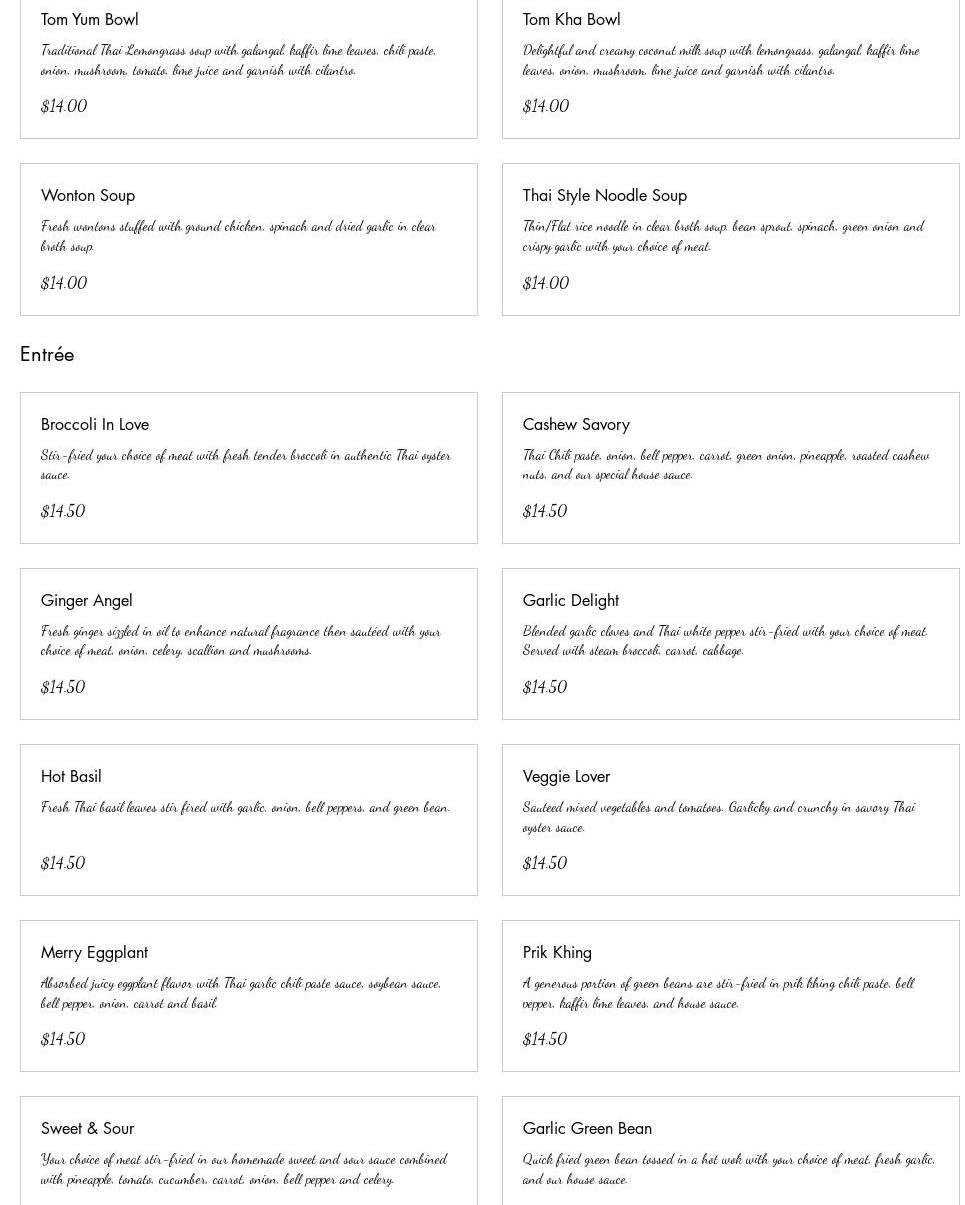Click the Hot Basil description text
965x1205 pixels.
pyautogui.click(x=245, y=807)
